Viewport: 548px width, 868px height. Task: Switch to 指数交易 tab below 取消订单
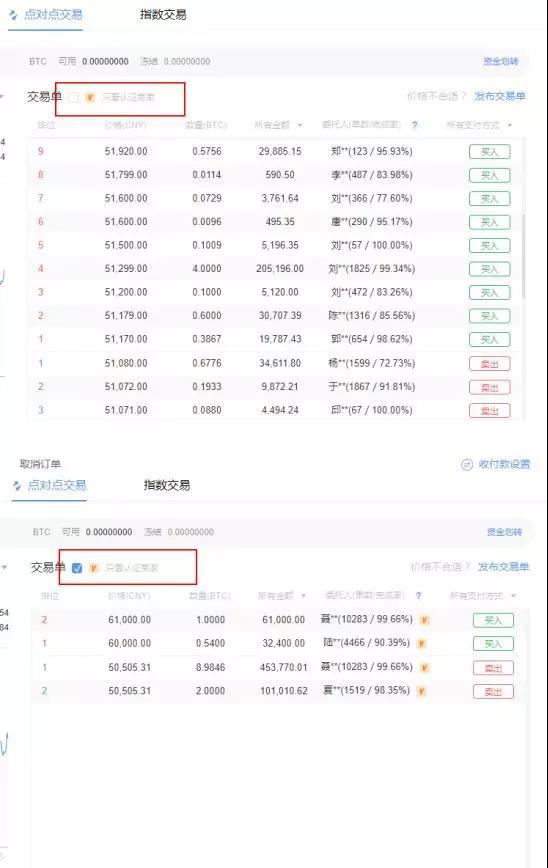[167, 485]
